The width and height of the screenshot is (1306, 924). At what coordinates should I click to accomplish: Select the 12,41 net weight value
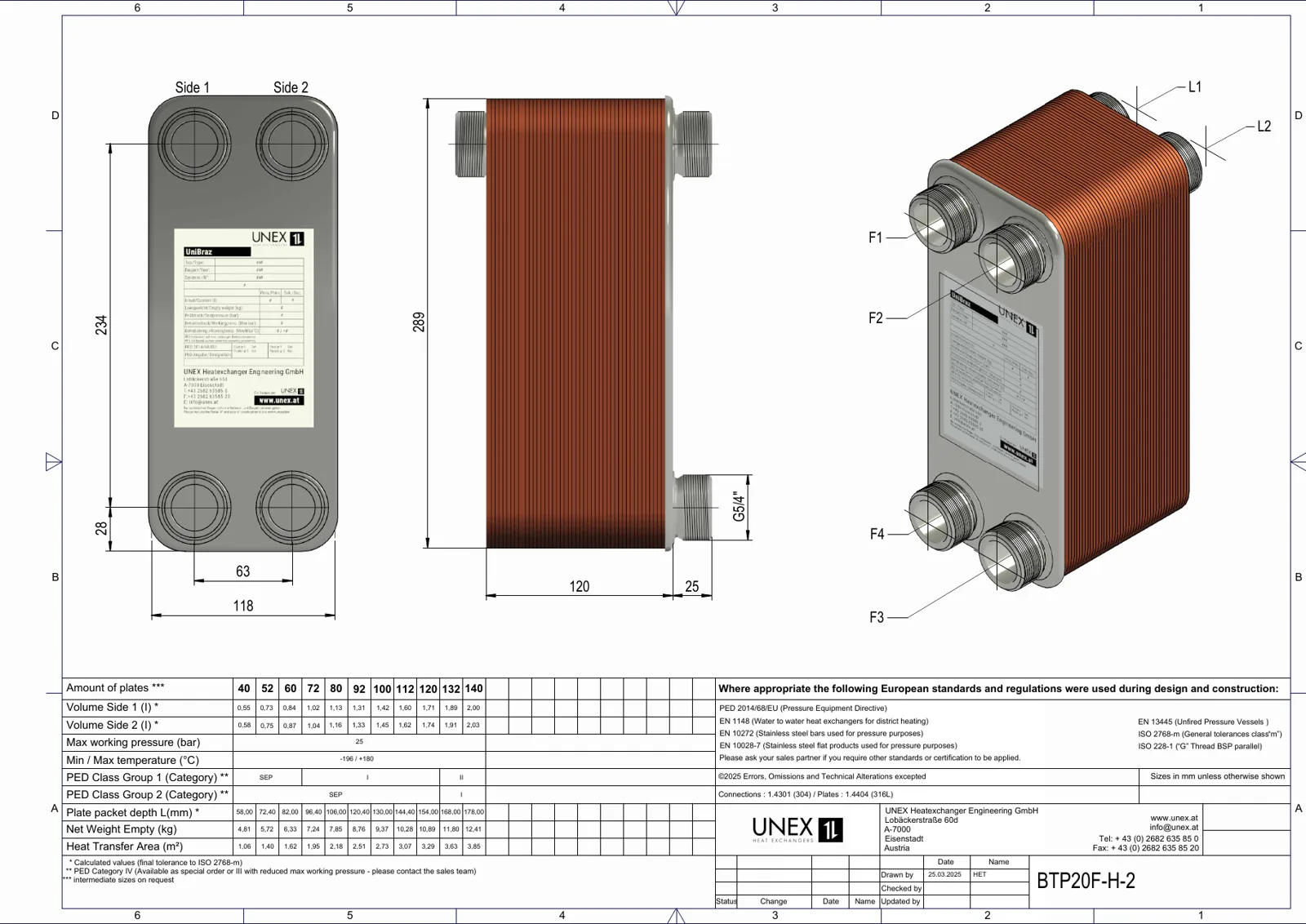coord(473,829)
